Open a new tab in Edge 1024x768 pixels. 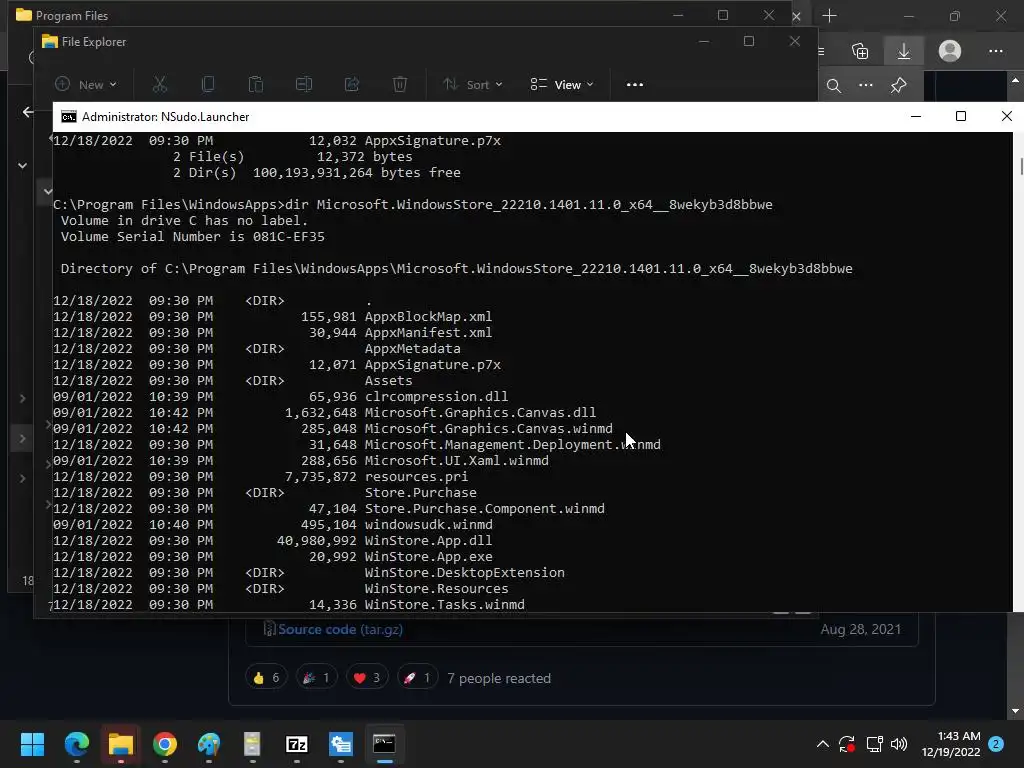[x=829, y=16]
